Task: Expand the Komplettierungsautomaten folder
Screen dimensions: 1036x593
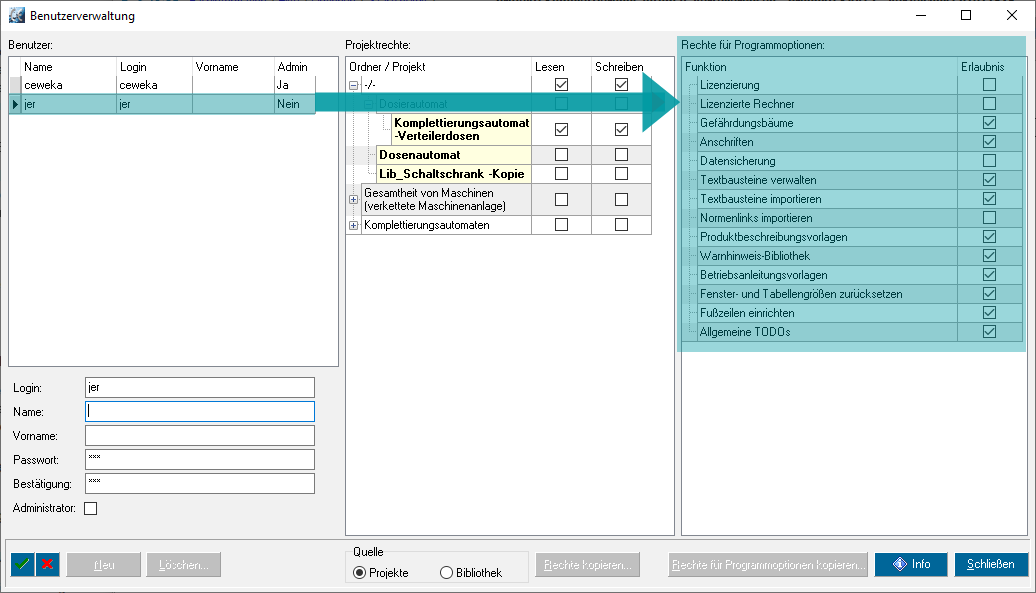Action: [353, 225]
